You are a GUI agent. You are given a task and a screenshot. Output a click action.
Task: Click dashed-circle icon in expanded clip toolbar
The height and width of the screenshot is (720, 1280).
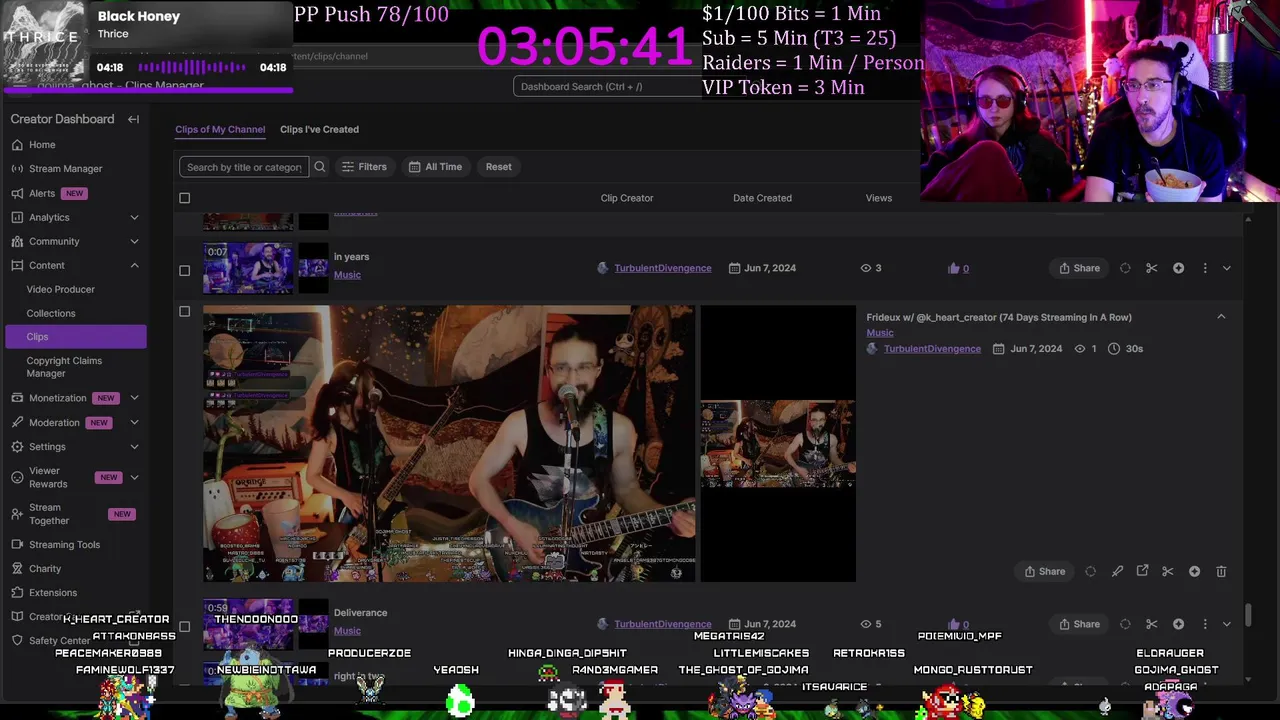point(1091,571)
